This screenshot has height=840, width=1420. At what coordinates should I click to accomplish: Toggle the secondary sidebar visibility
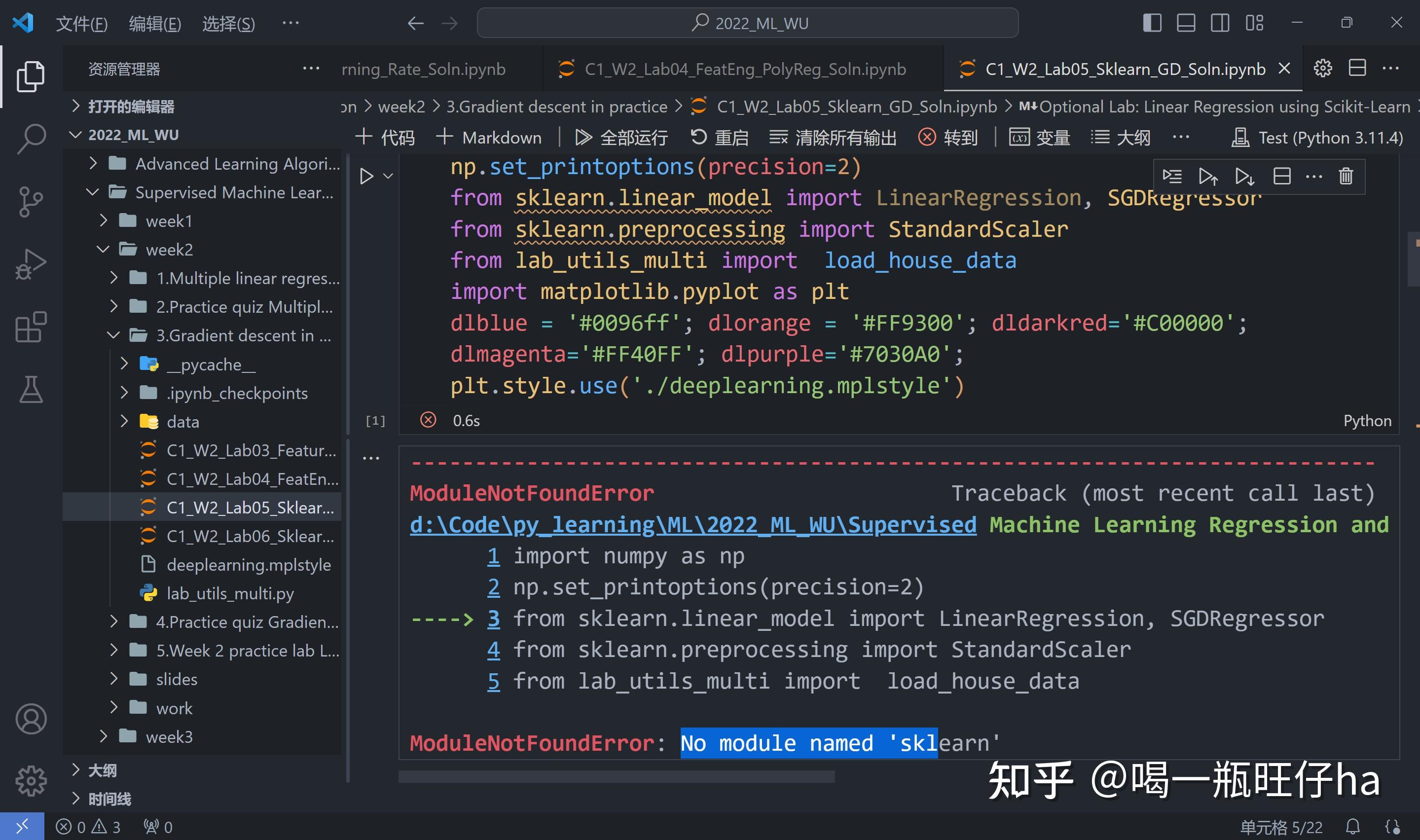(x=1220, y=23)
